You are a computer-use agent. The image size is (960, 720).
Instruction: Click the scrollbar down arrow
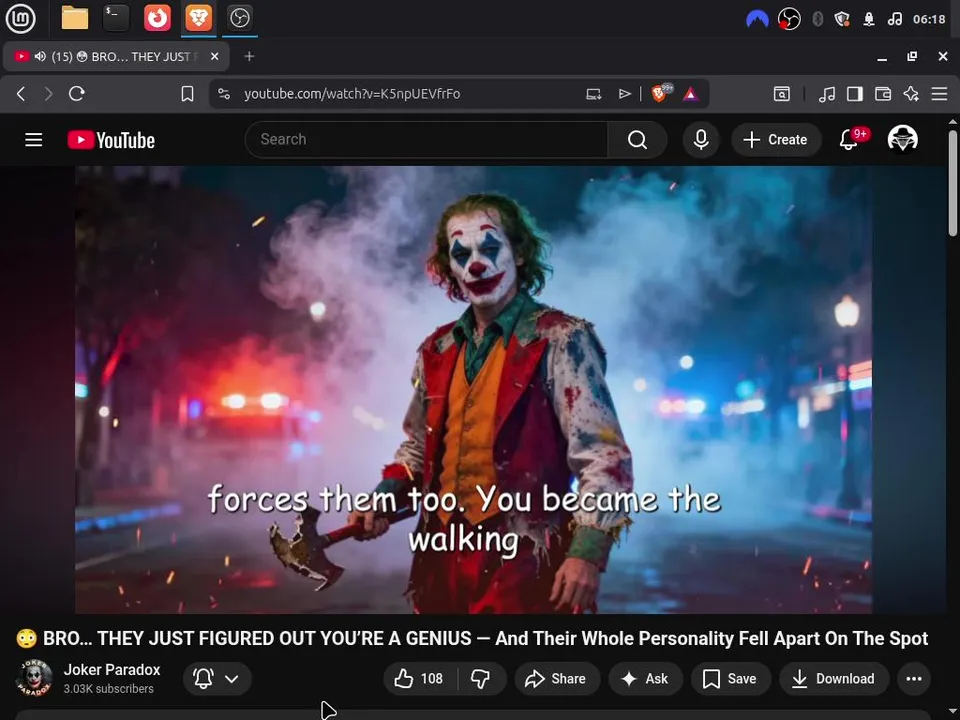[x=953, y=712]
